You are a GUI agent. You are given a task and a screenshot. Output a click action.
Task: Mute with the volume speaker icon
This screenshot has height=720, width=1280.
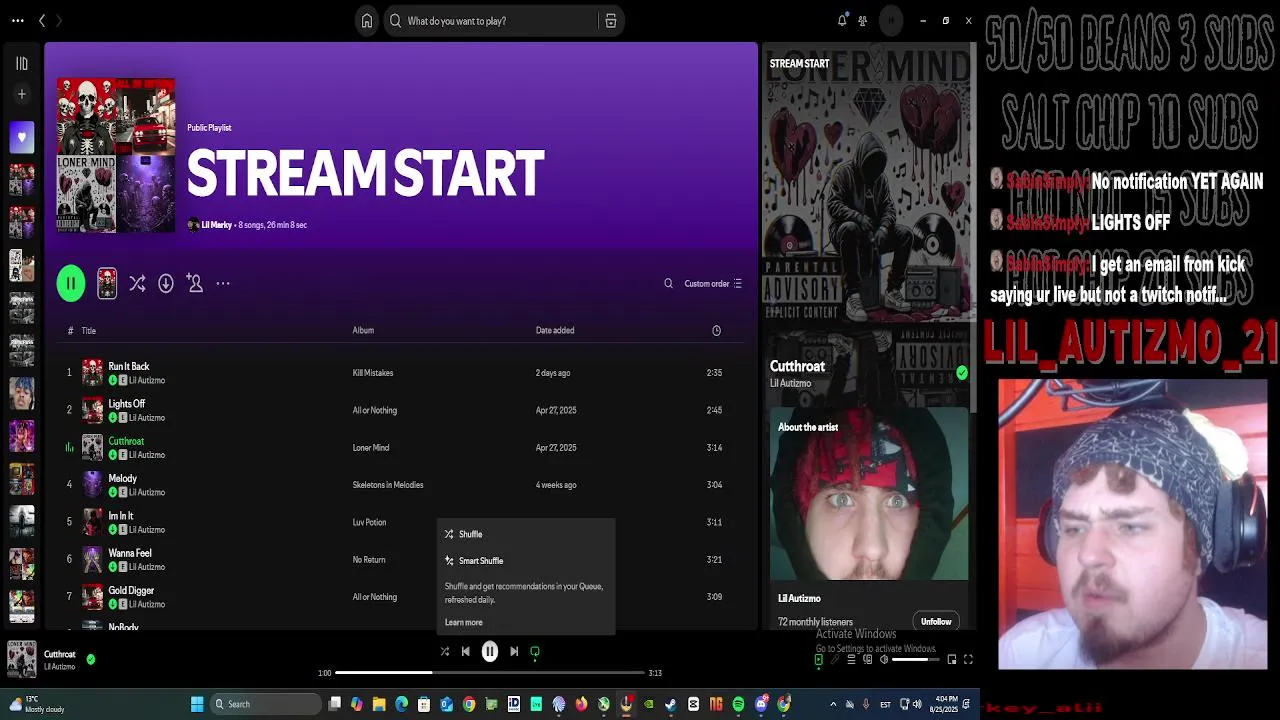click(x=884, y=660)
